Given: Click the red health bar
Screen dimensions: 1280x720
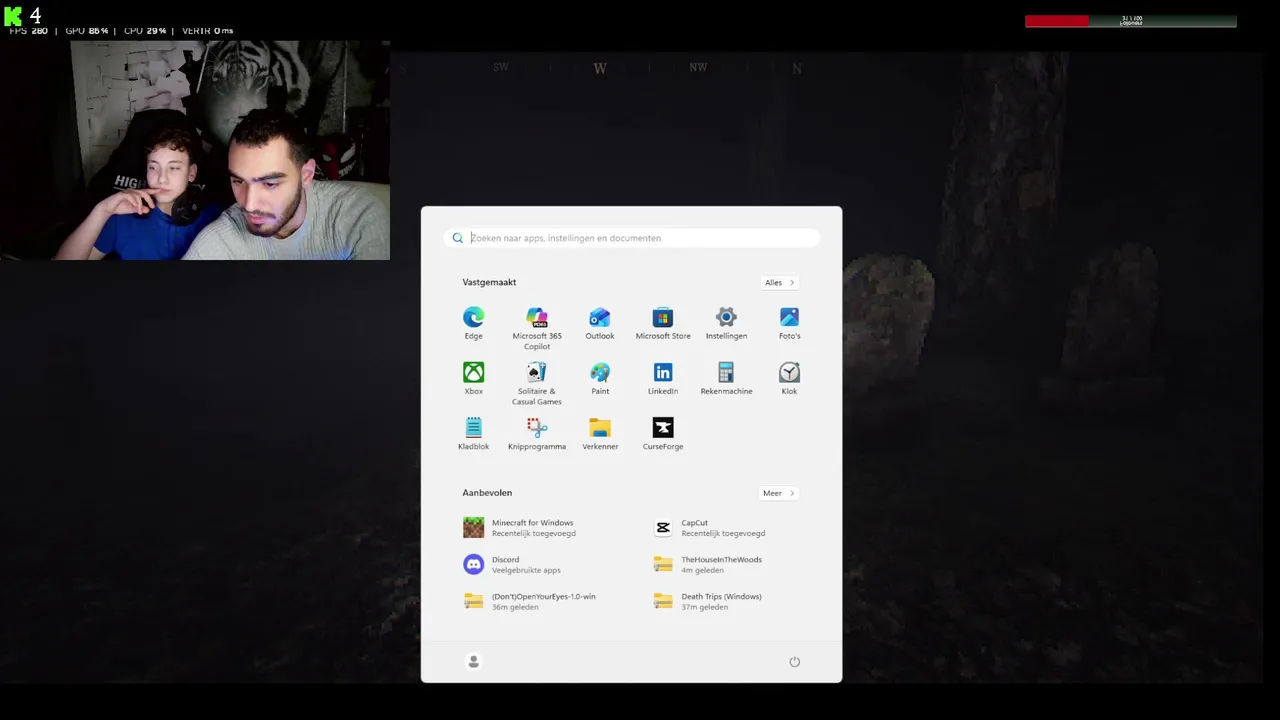Looking at the screenshot, I should tap(1056, 21).
